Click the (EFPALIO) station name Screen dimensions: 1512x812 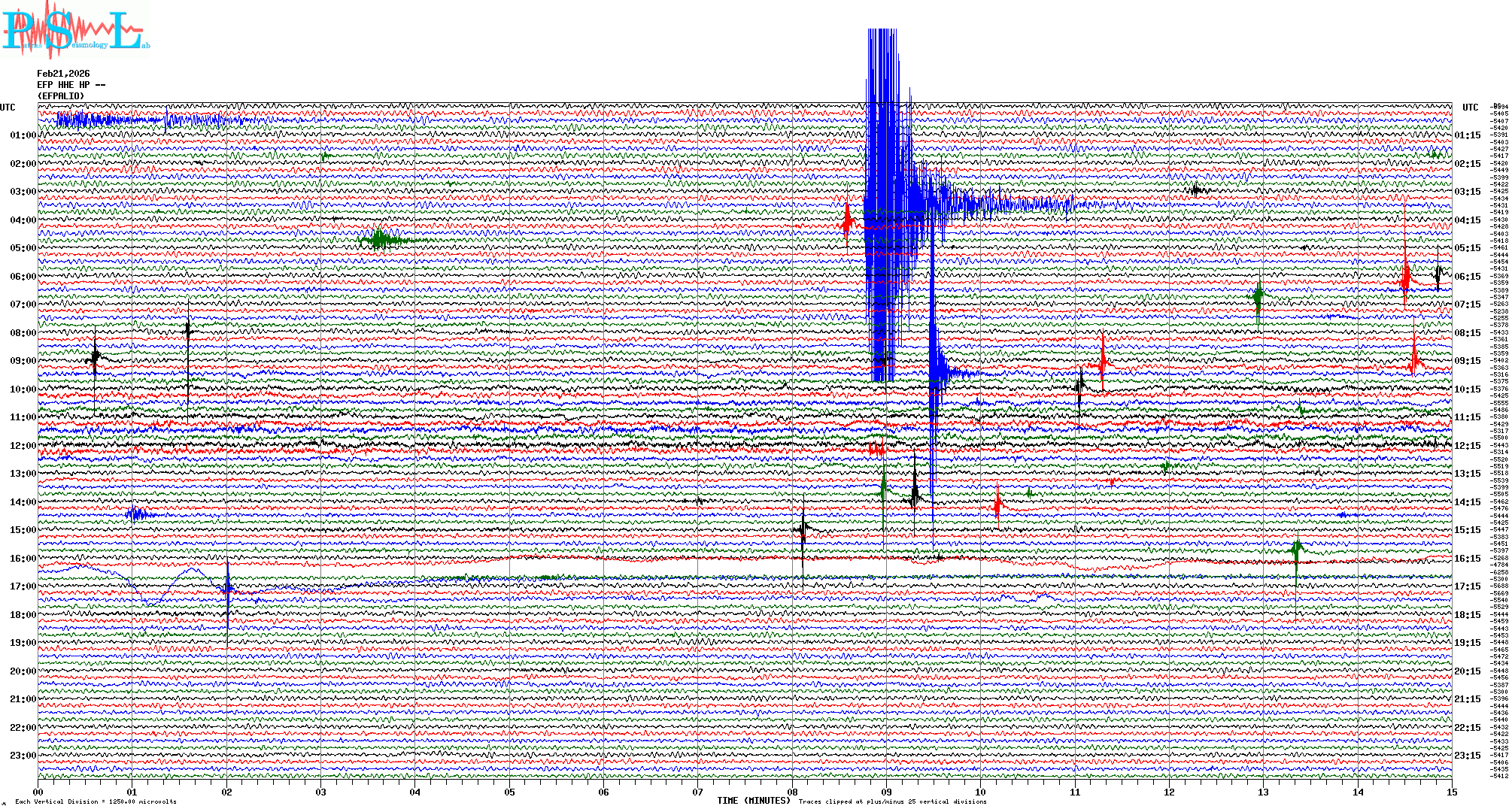point(61,96)
